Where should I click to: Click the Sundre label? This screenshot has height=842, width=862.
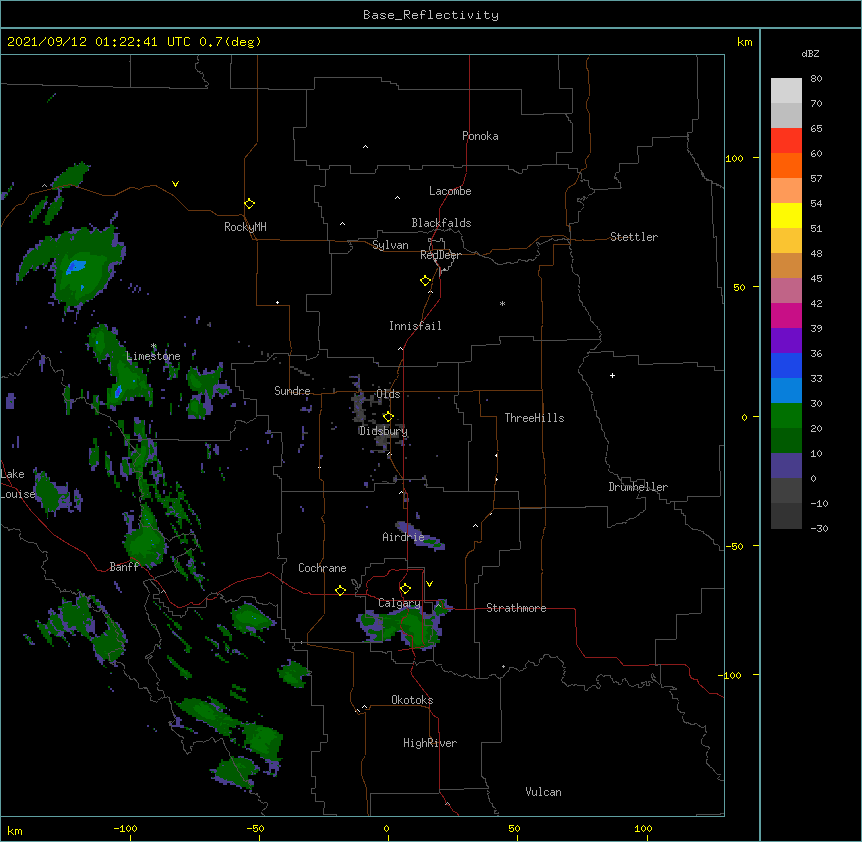(x=292, y=391)
